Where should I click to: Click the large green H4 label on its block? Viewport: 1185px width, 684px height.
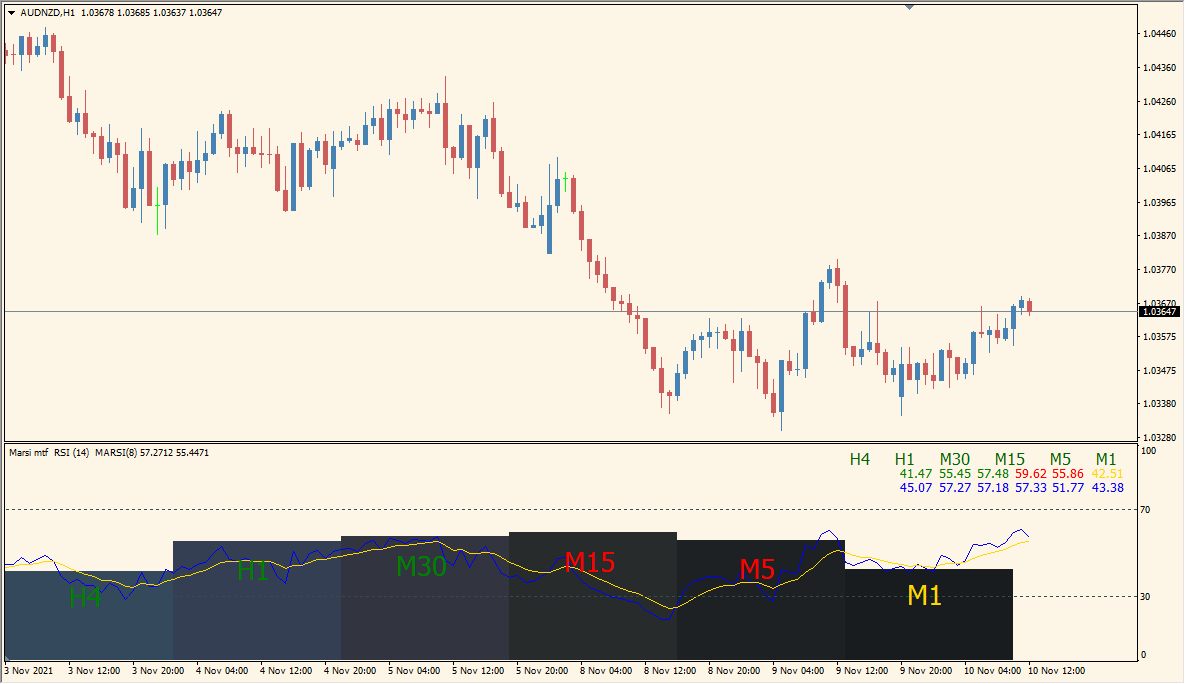click(85, 598)
